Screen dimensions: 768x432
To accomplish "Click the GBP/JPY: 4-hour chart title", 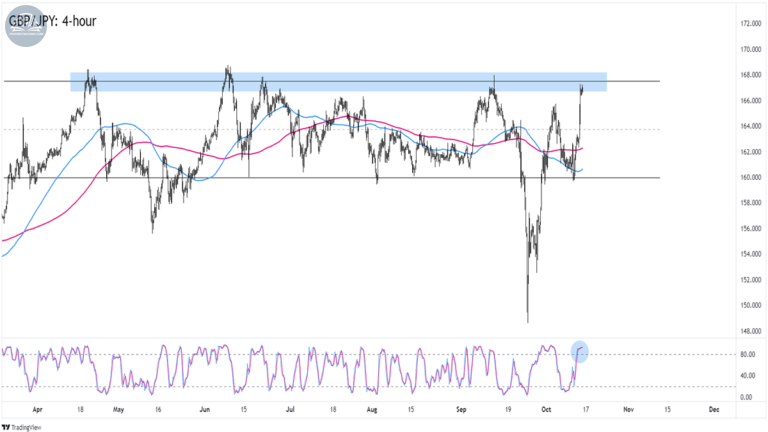I will 52,21.
